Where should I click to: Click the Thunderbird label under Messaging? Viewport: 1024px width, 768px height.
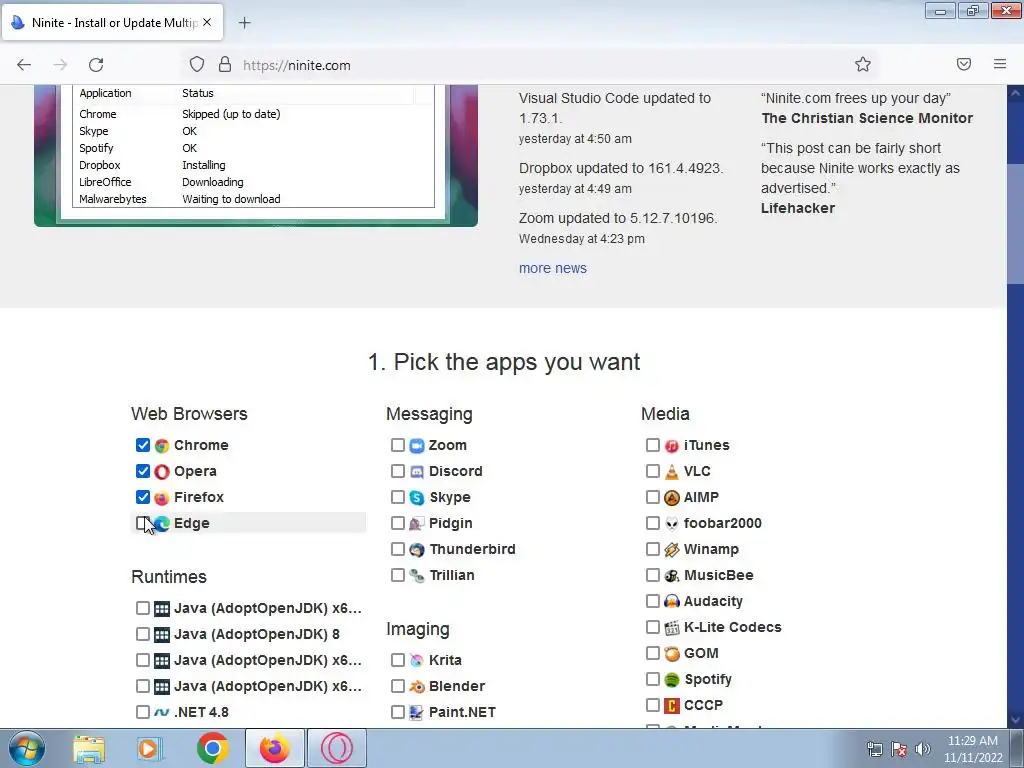(x=472, y=549)
